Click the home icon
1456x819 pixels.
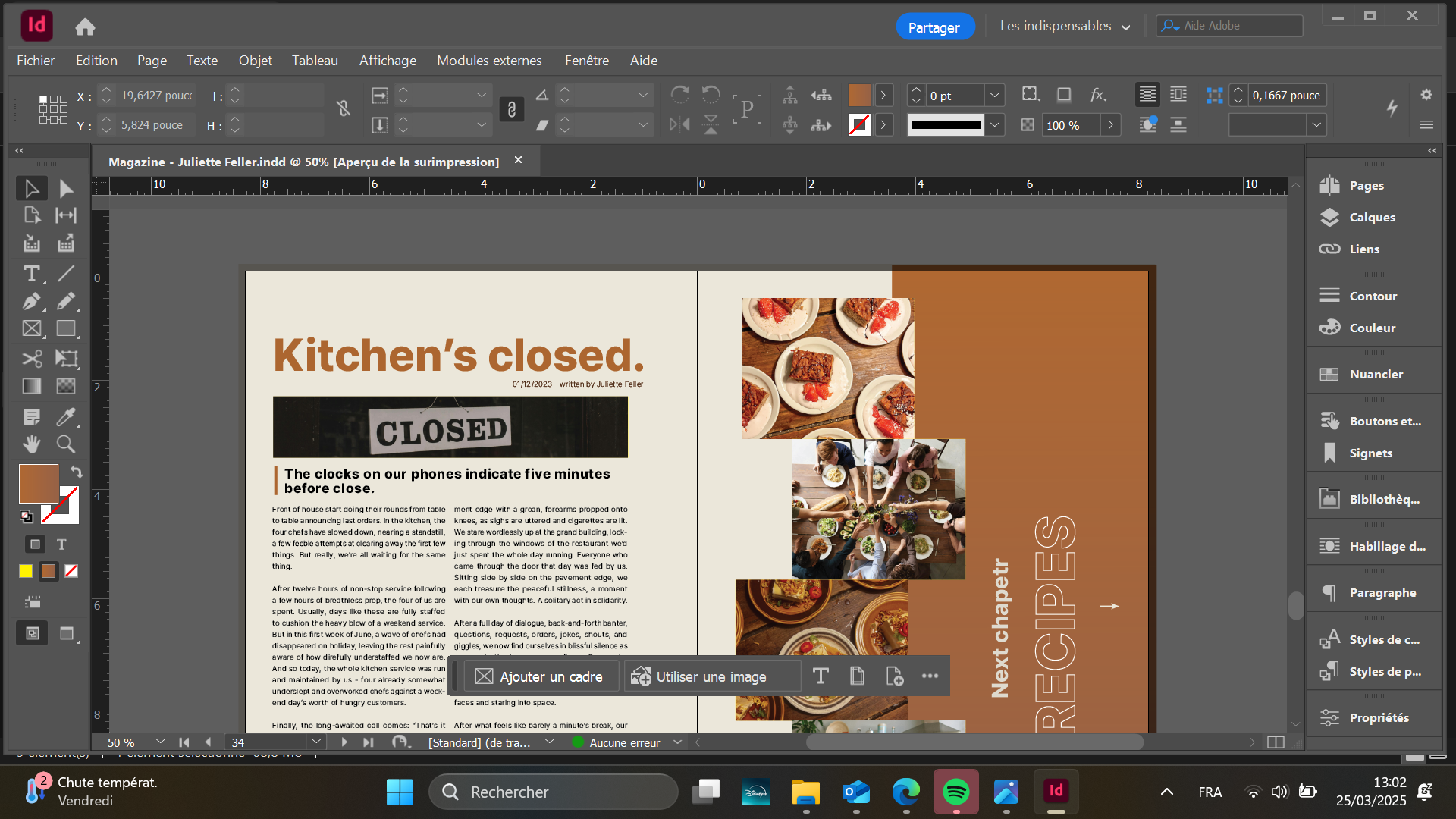click(x=85, y=27)
